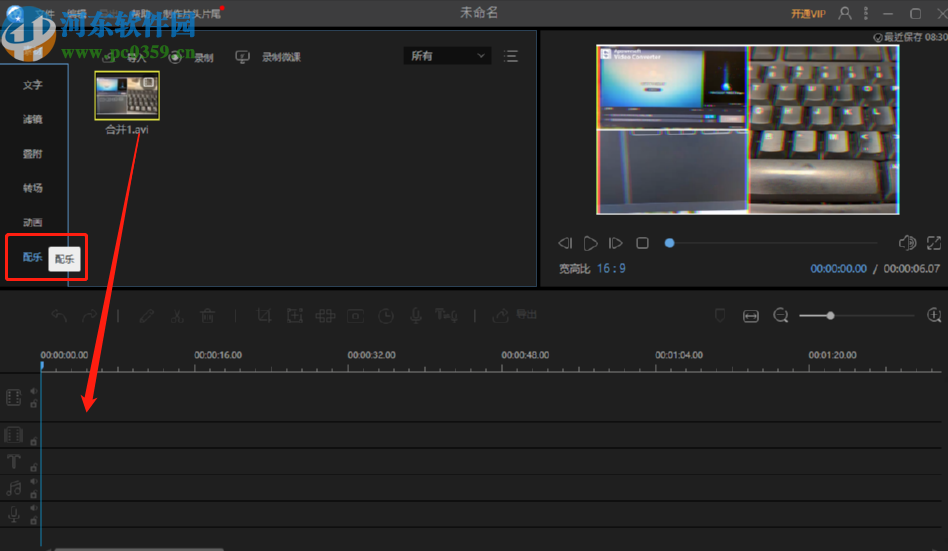Viewport: 948px width, 551px height.
Task: Toggle mute on the music track
Action: coord(33,482)
